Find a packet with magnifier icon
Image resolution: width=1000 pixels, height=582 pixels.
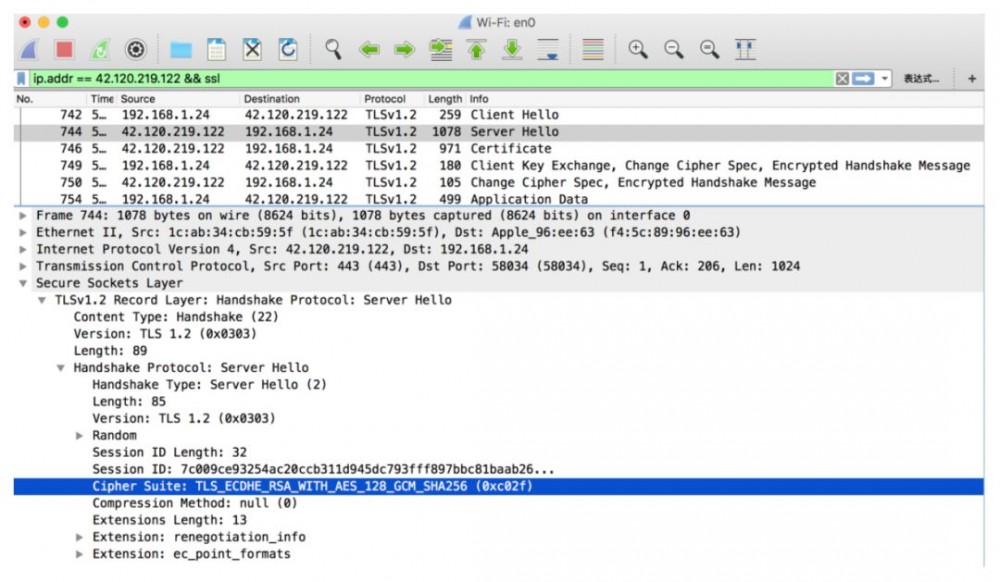(333, 50)
